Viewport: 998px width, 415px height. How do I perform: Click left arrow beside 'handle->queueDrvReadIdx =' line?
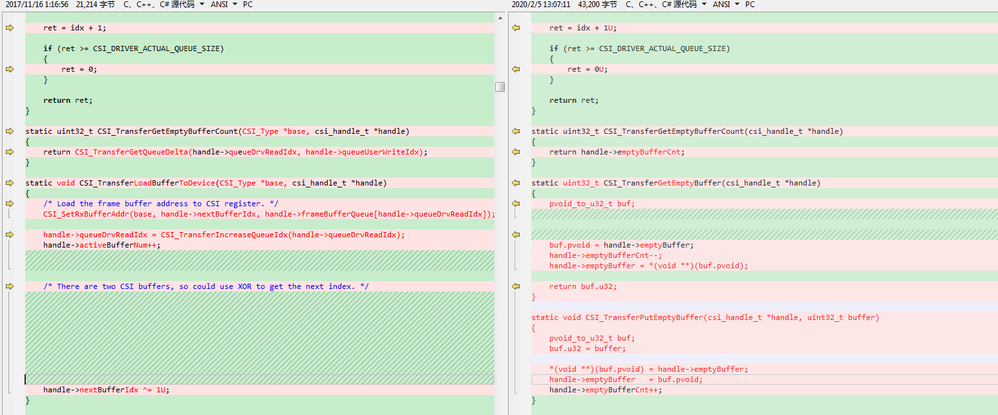[9, 235]
